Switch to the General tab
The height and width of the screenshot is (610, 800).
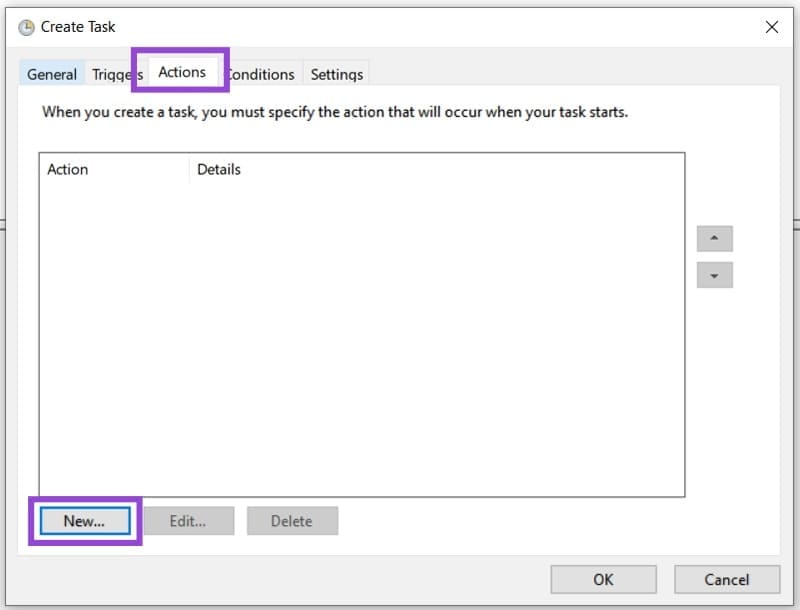[x=52, y=74]
